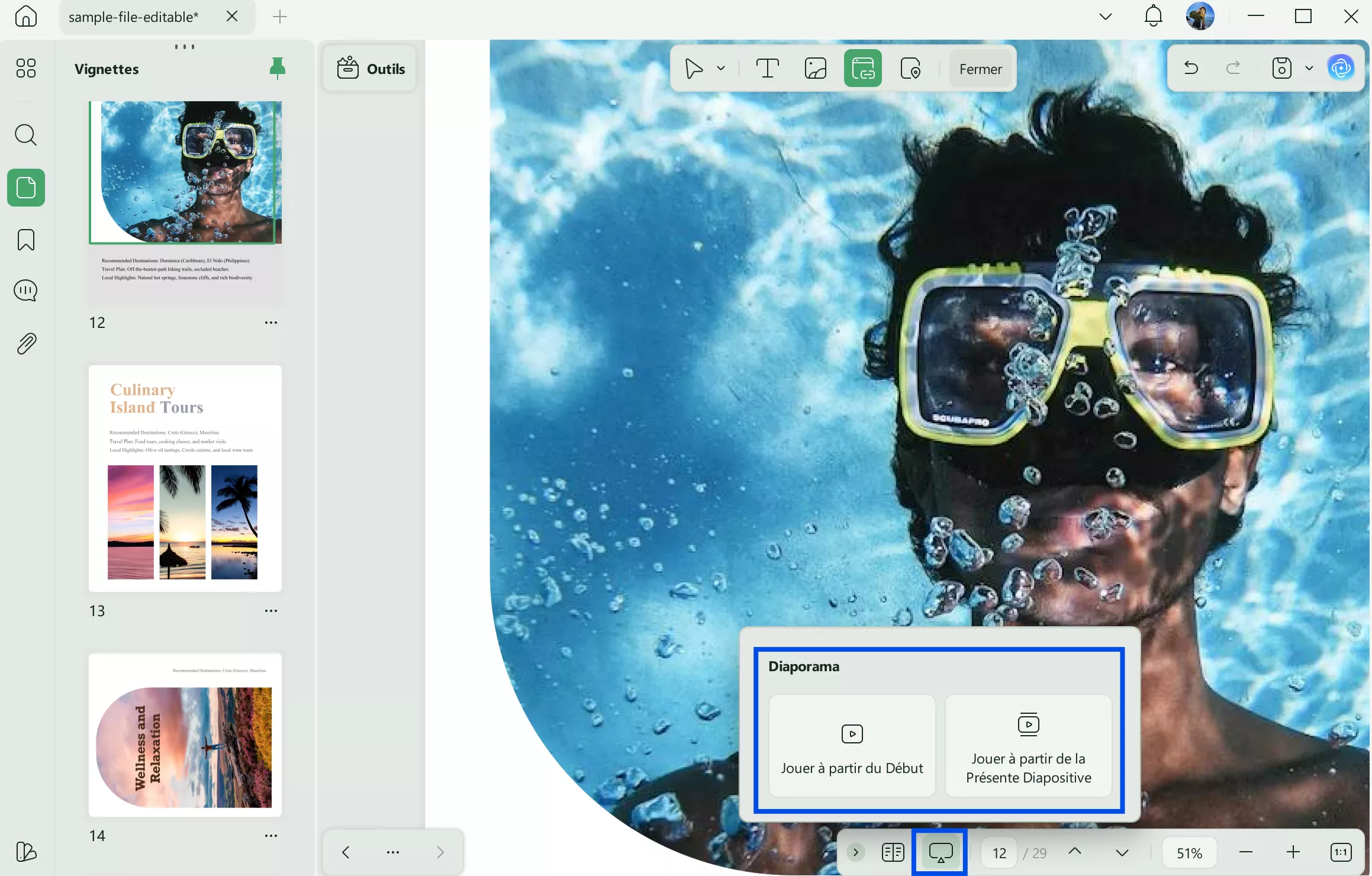Click Fermer to close editing

tap(980, 69)
